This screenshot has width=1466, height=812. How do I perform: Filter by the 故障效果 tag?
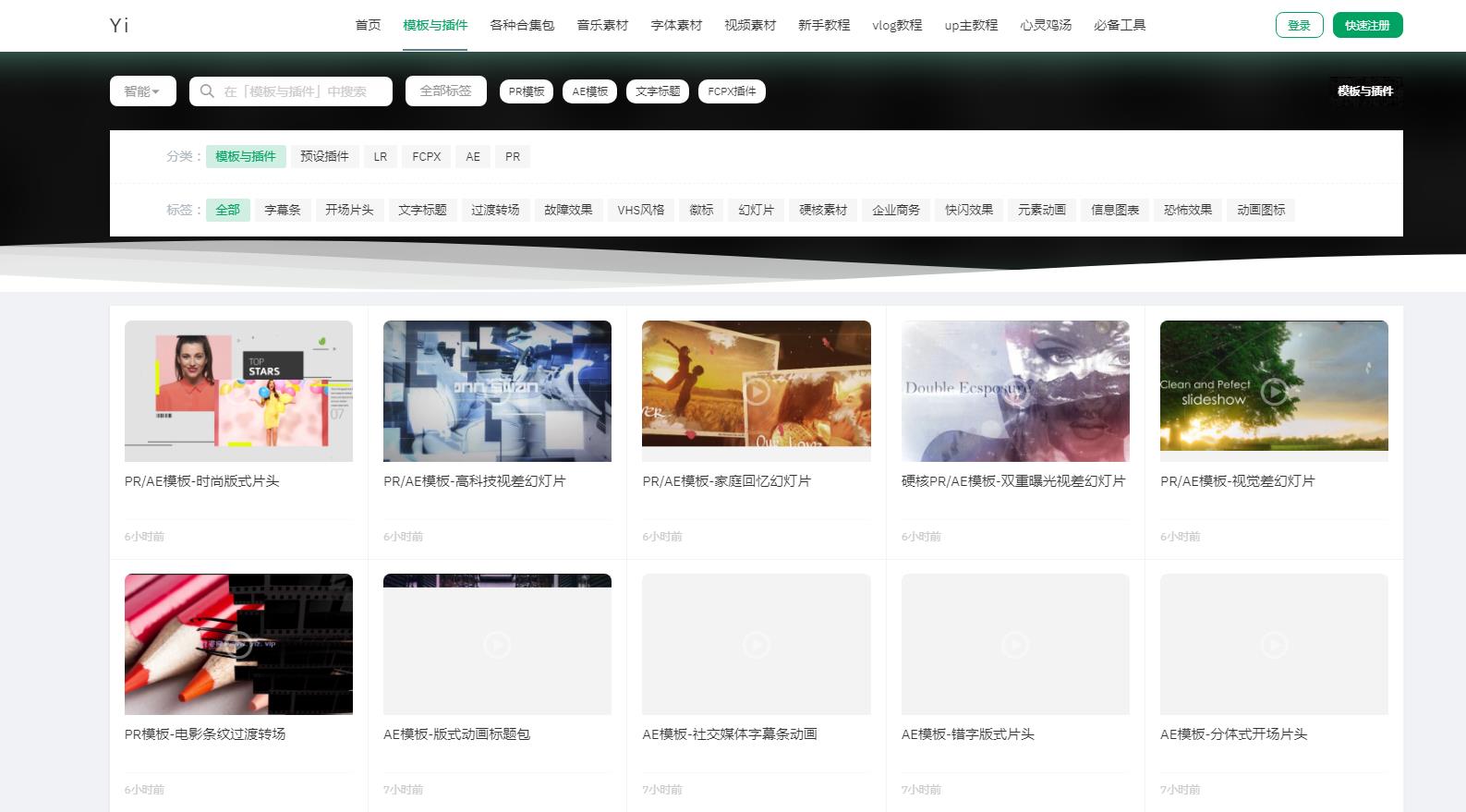(568, 210)
